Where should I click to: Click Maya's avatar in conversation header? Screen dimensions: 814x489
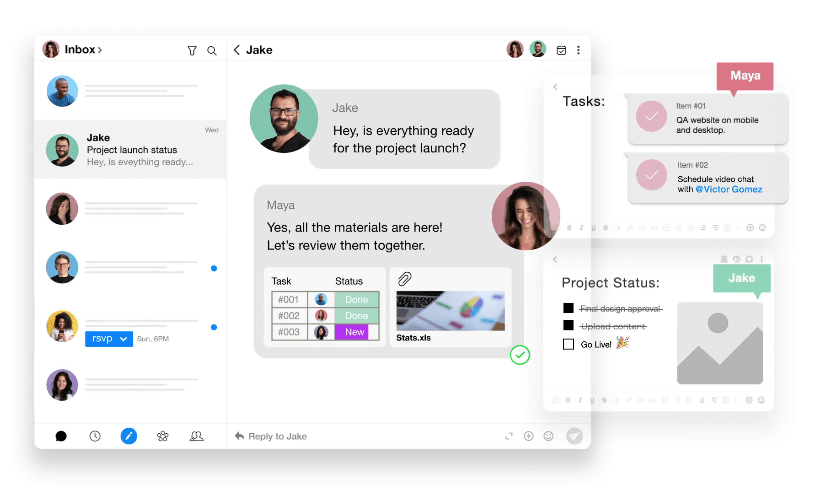[x=515, y=49]
